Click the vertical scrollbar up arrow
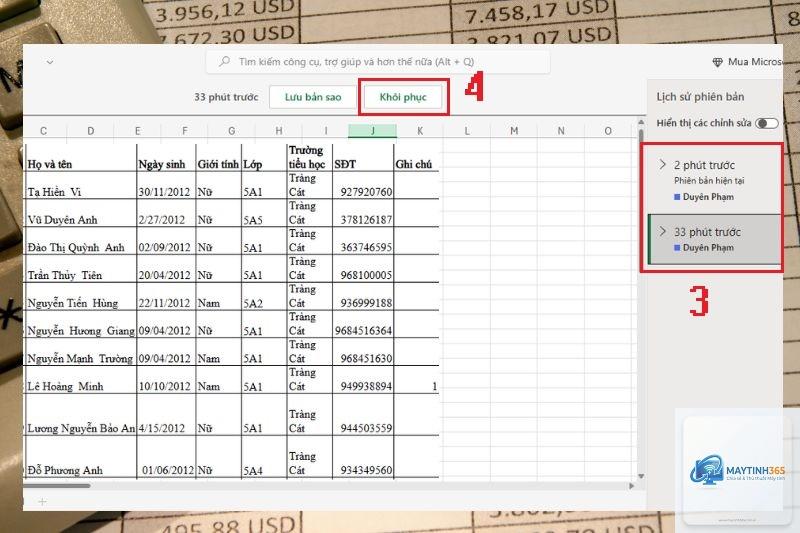Viewport: 800px width, 533px height. (641, 122)
